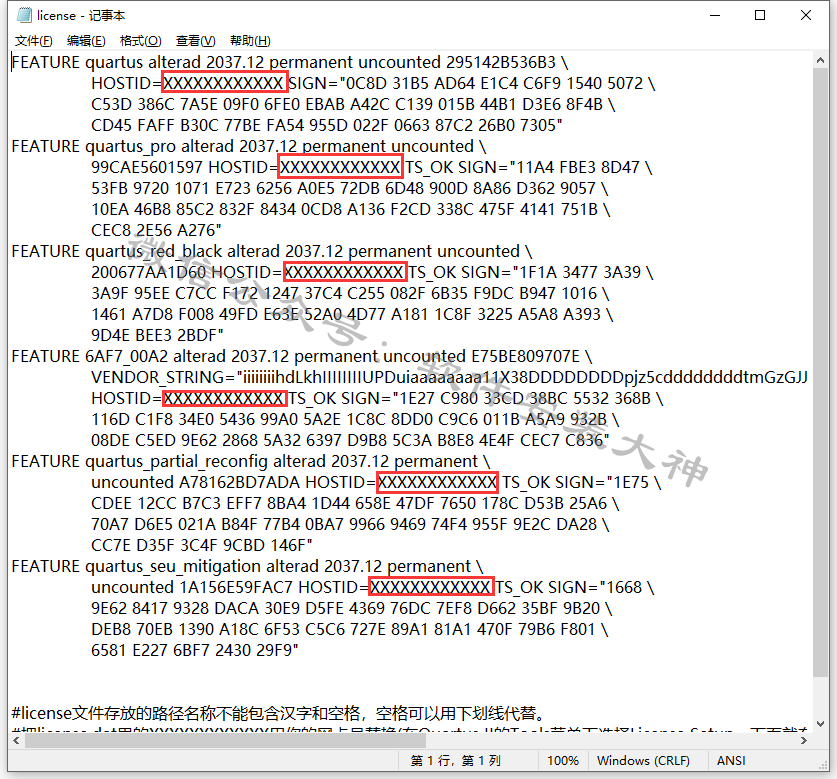This screenshot has width=837, height=779.
Task: Click the license code 'A78162BD7ADA'
Action: 239,482
